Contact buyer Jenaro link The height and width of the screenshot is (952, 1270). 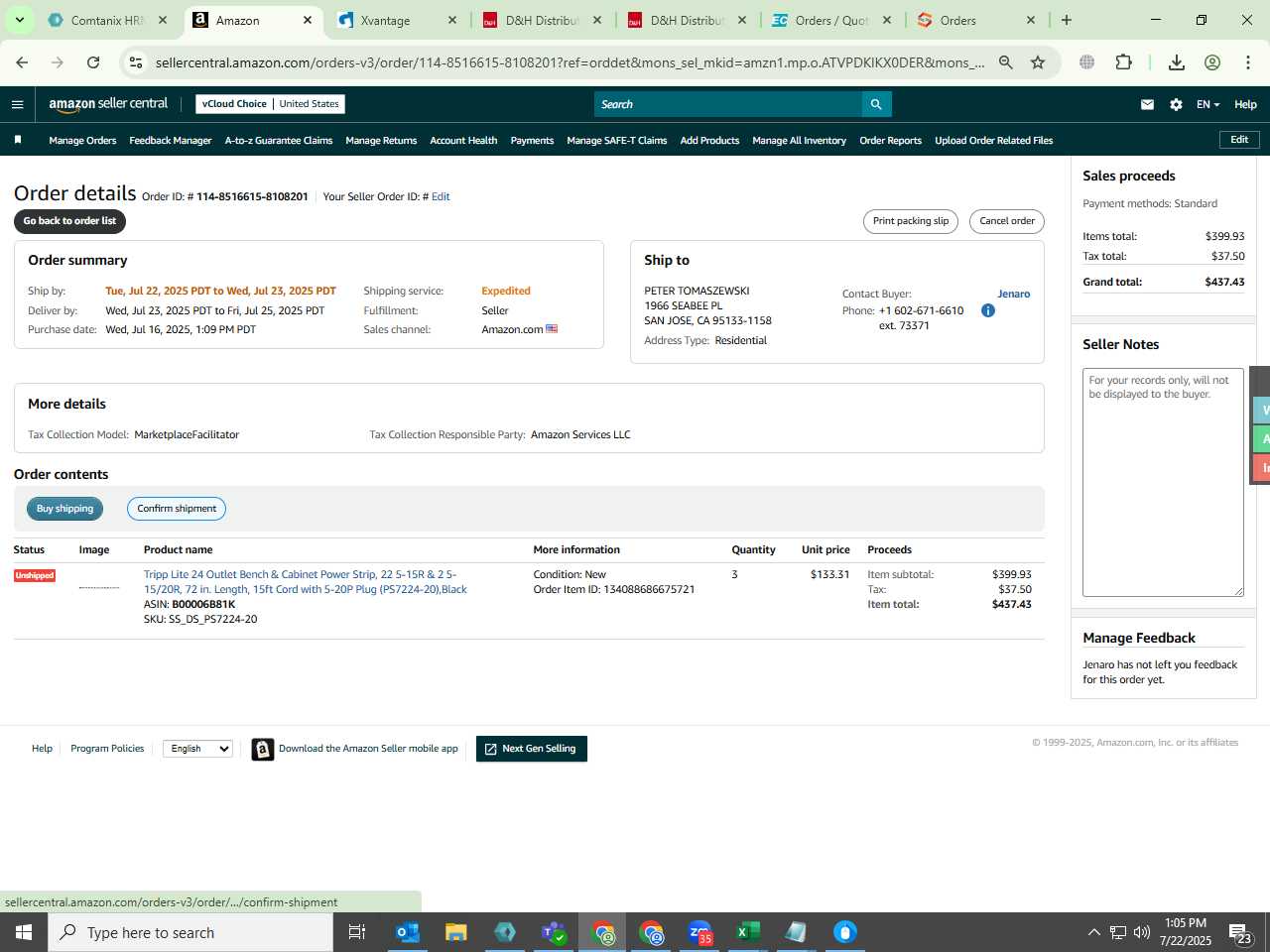tap(1013, 294)
